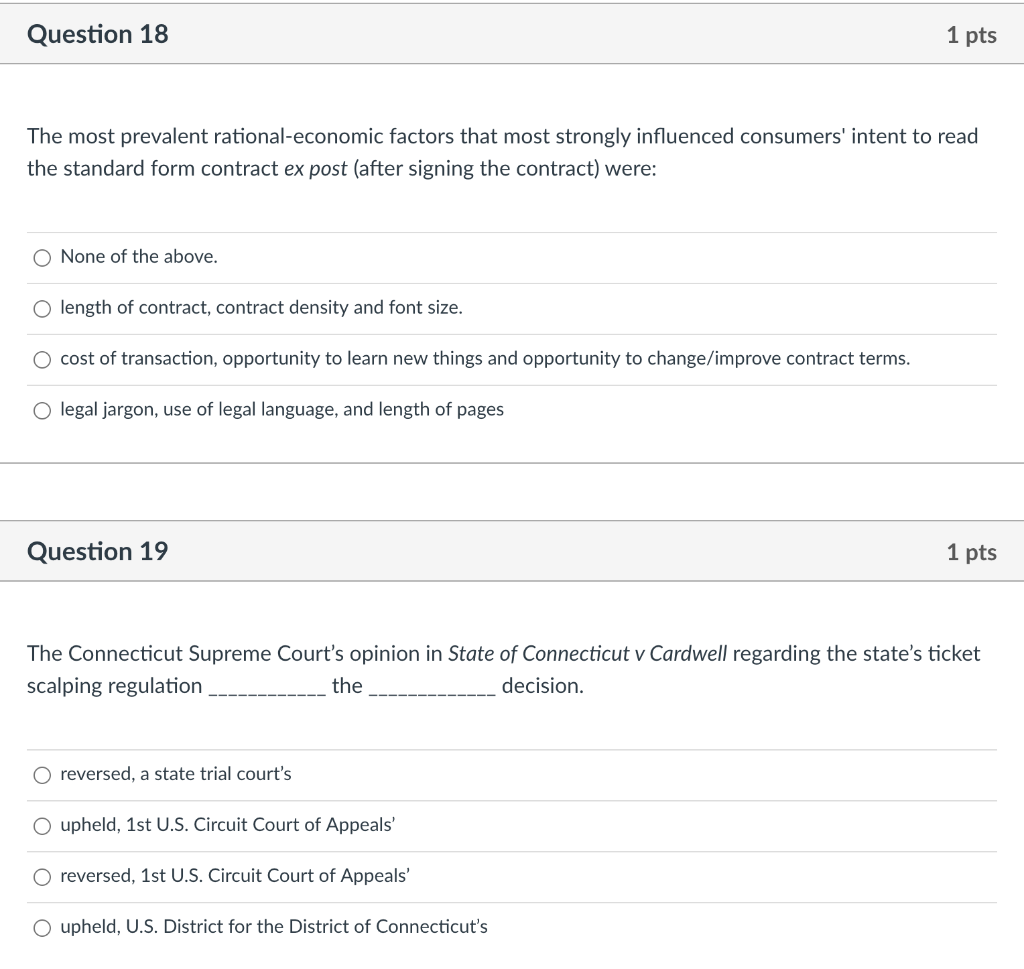Select 'reversed, a state trial court's' radio button

point(42,775)
